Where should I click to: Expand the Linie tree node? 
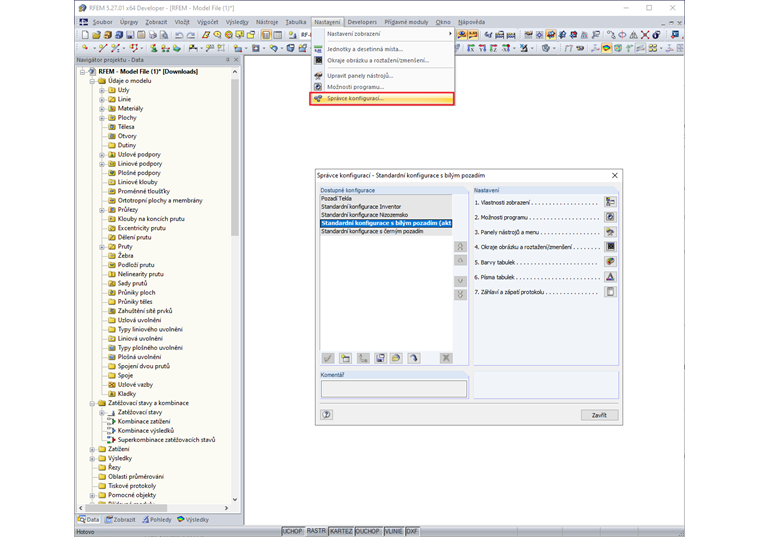pos(102,99)
